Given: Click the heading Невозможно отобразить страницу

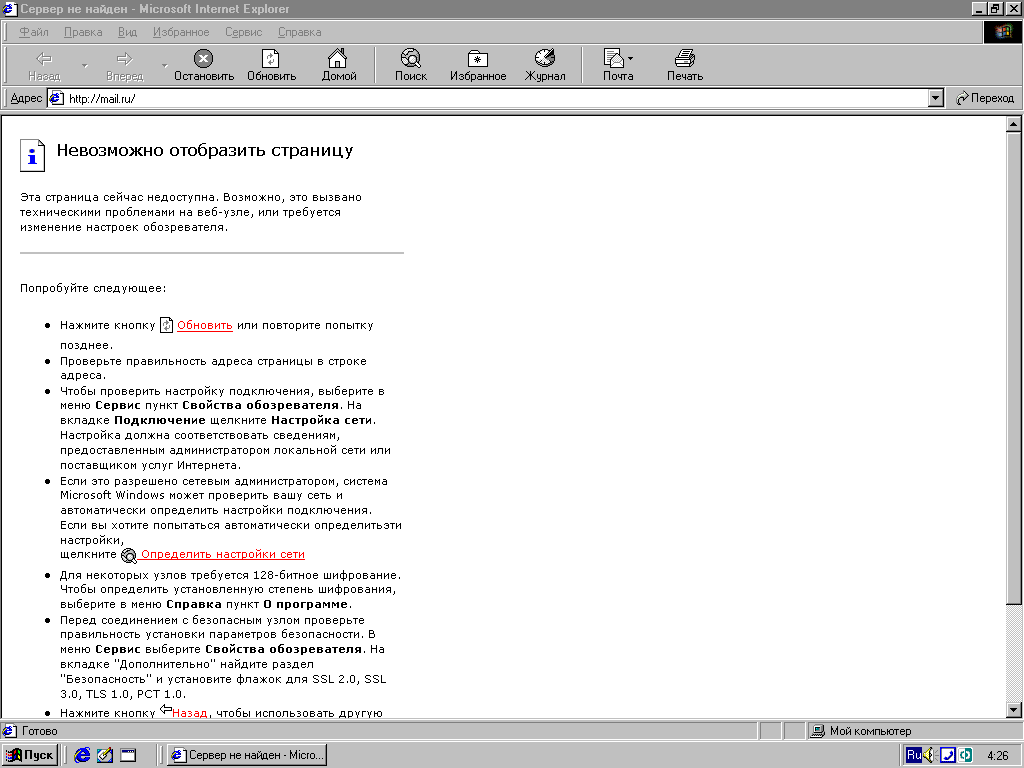Looking at the screenshot, I should click(205, 151).
